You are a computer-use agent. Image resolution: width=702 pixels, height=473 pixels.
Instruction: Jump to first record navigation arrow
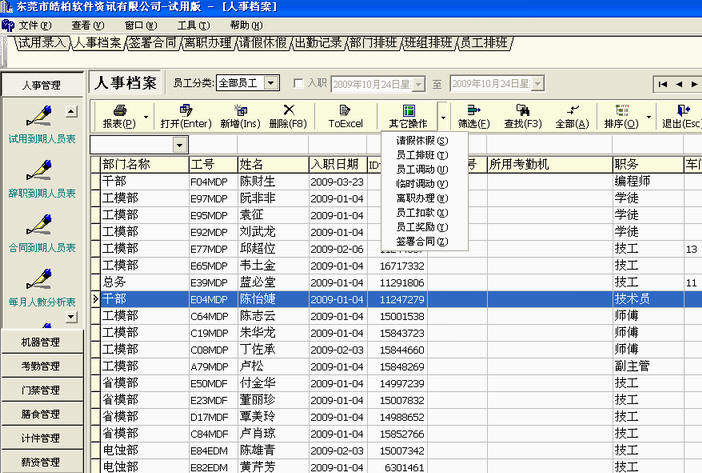663,84
